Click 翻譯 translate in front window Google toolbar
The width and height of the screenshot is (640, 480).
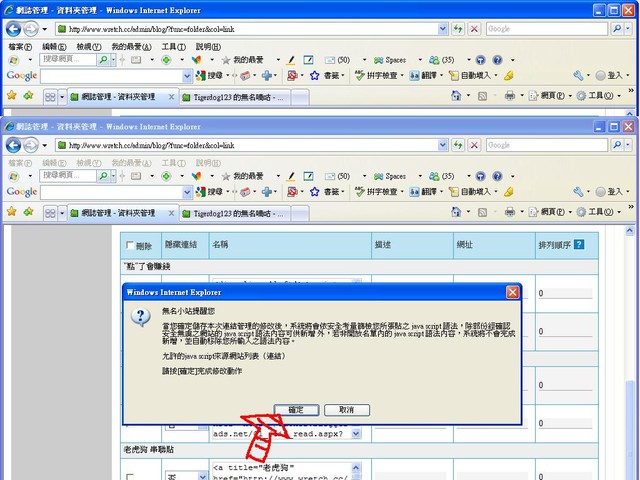click(423, 192)
